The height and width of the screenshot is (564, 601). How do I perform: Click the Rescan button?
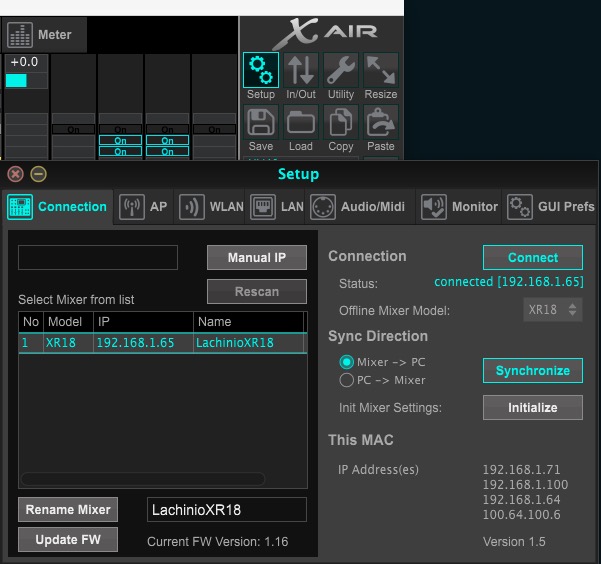point(257,291)
